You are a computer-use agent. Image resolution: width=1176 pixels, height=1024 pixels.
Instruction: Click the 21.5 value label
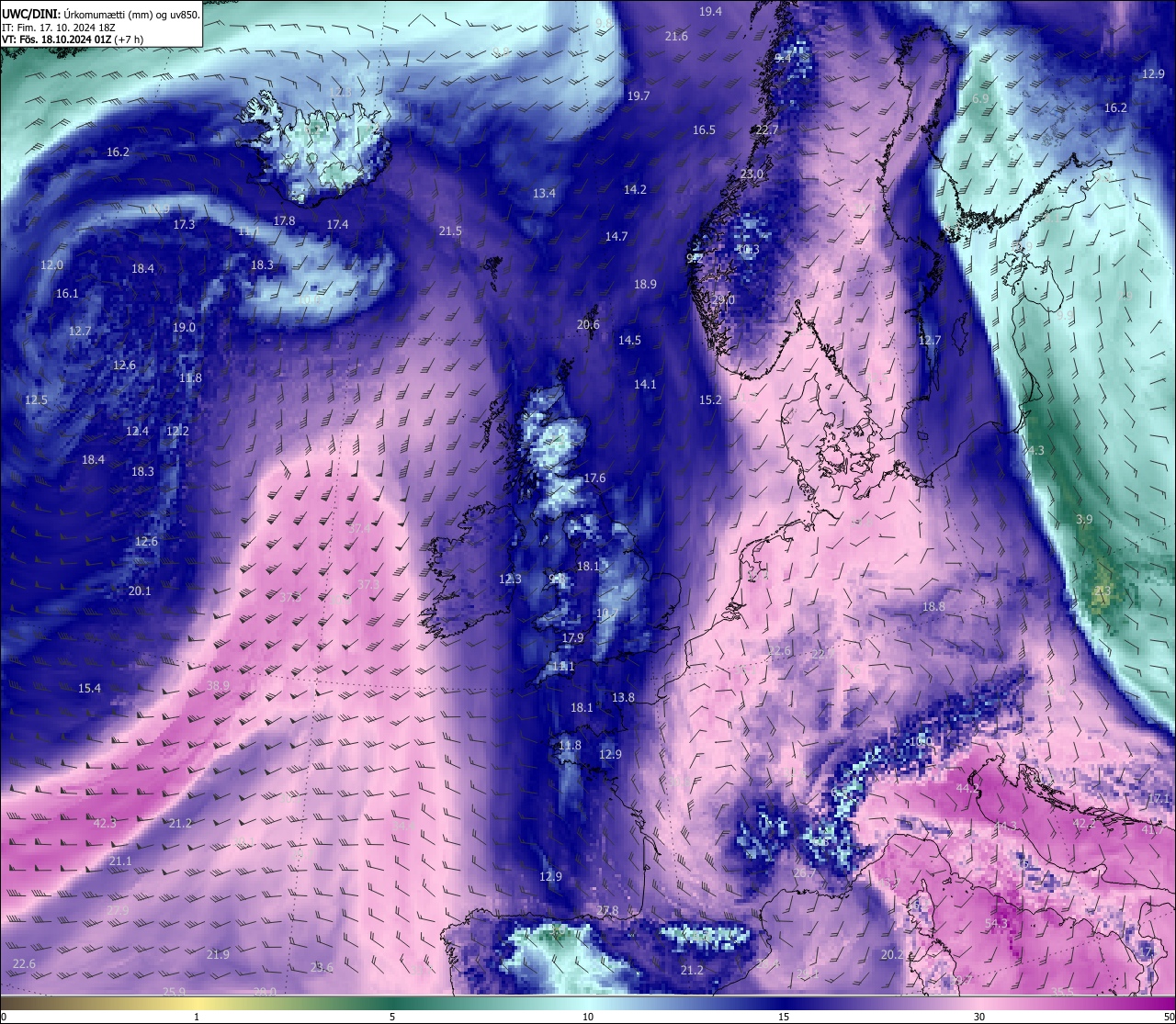click(x=450, y=231)
